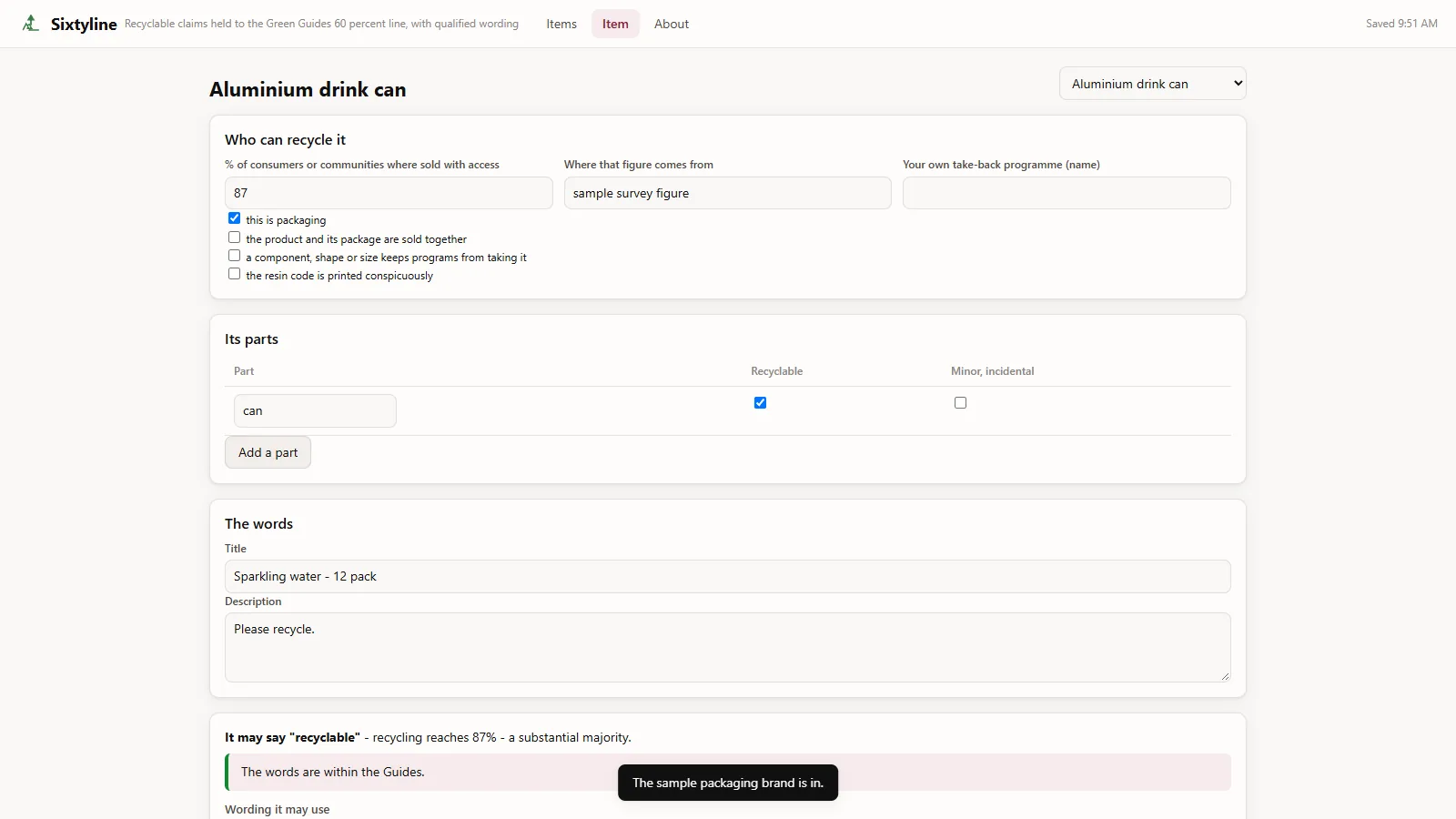Switch to the Item tab
Screen dimensions: 1456x819
coord(615,24)
